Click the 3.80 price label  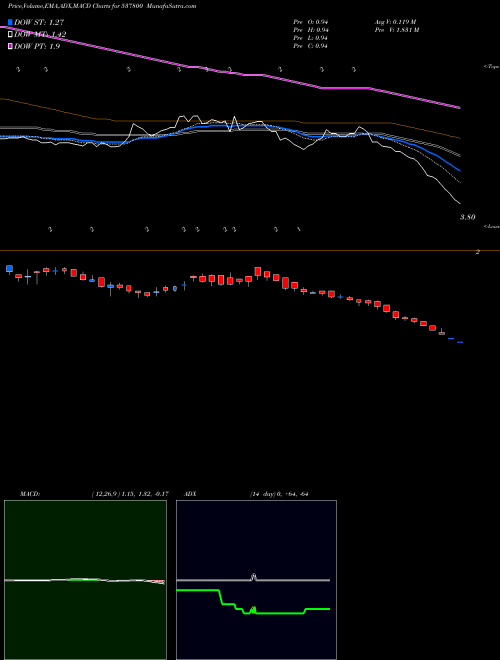click(468, 217)
